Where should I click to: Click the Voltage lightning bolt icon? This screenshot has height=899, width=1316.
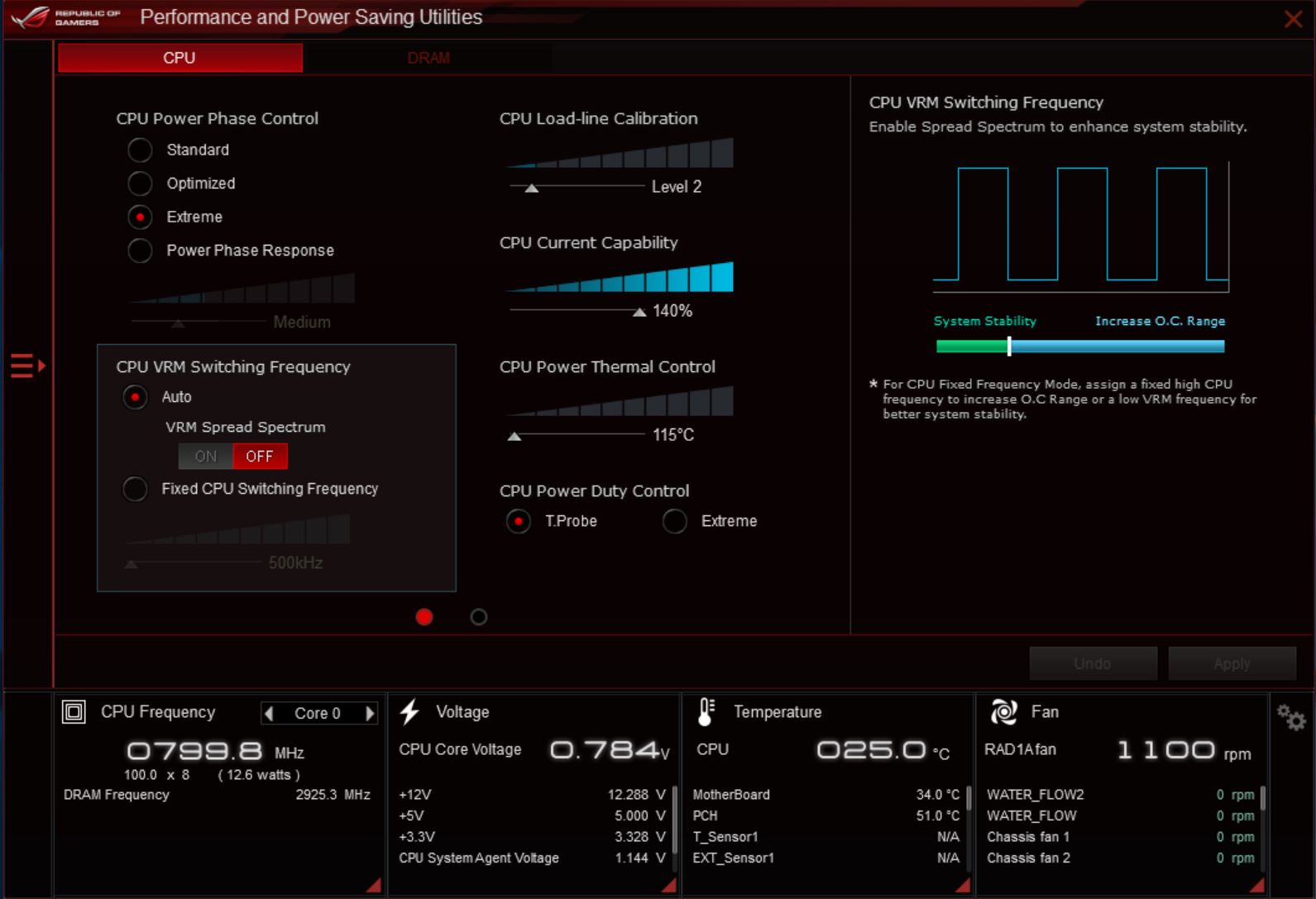pos(409,711)
